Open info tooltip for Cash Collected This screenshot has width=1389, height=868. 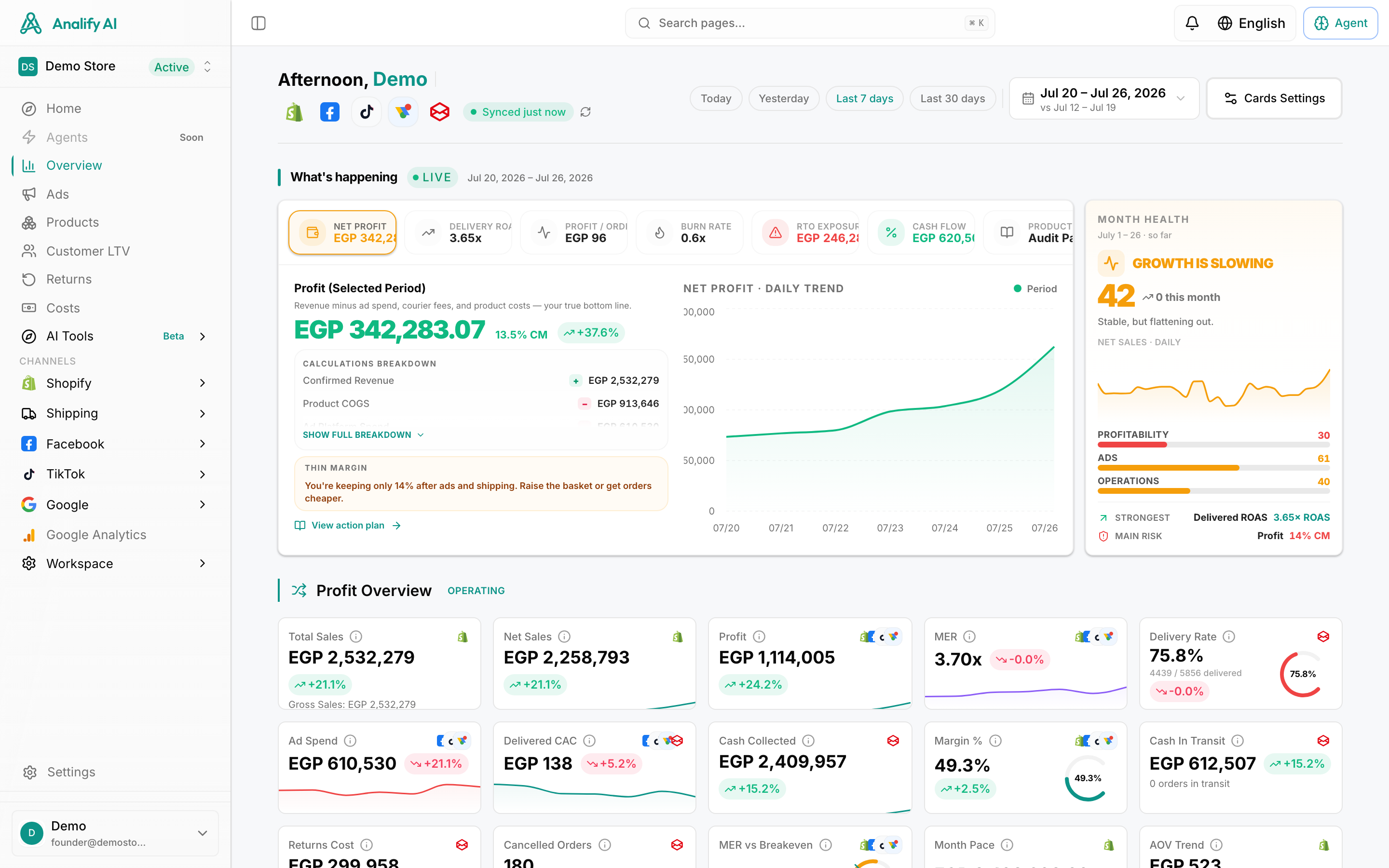[808, 741]
